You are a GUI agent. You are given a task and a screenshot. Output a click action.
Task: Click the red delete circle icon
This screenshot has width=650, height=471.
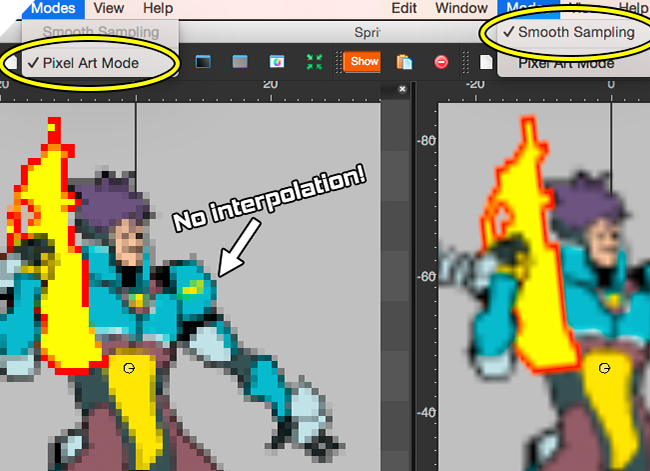(441, 62)
